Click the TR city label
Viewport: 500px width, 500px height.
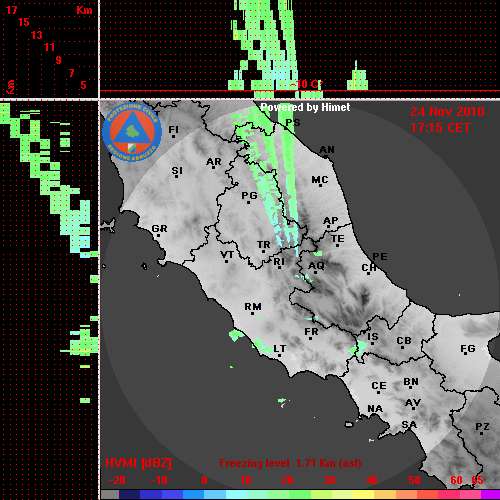264,245
